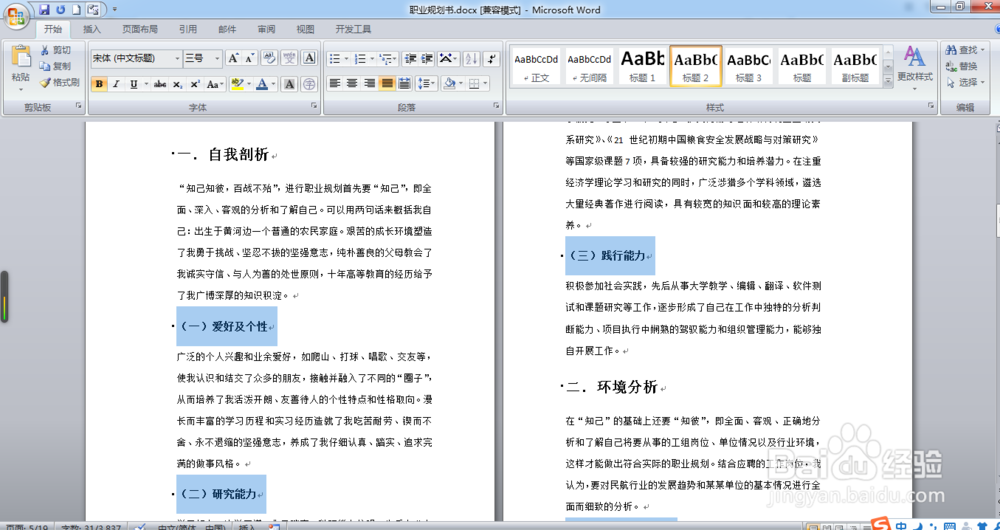The image size is (1000, 530).
Task: Activate the 格式刷 format painter
Action: (x=59, y=82)
